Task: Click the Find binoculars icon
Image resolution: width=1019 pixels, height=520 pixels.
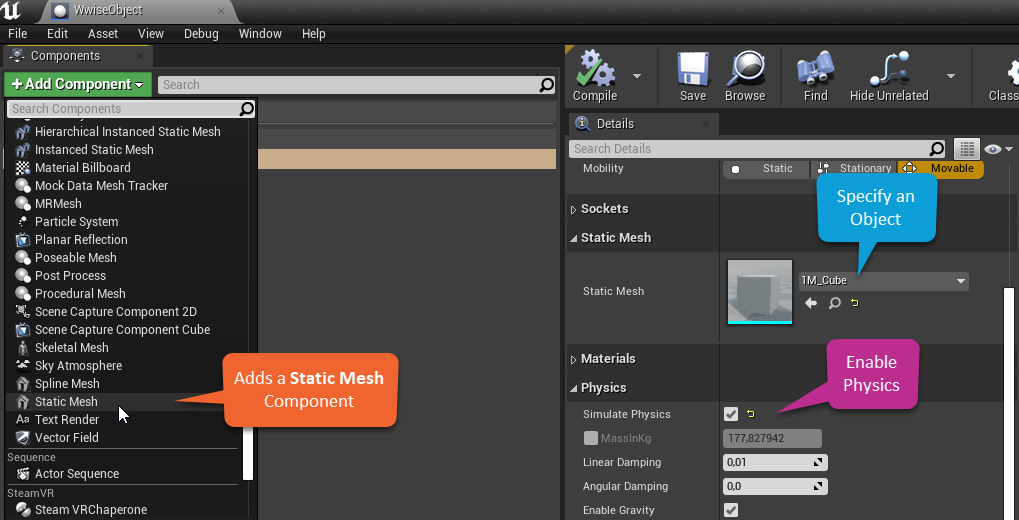Action: coord(816,76)
